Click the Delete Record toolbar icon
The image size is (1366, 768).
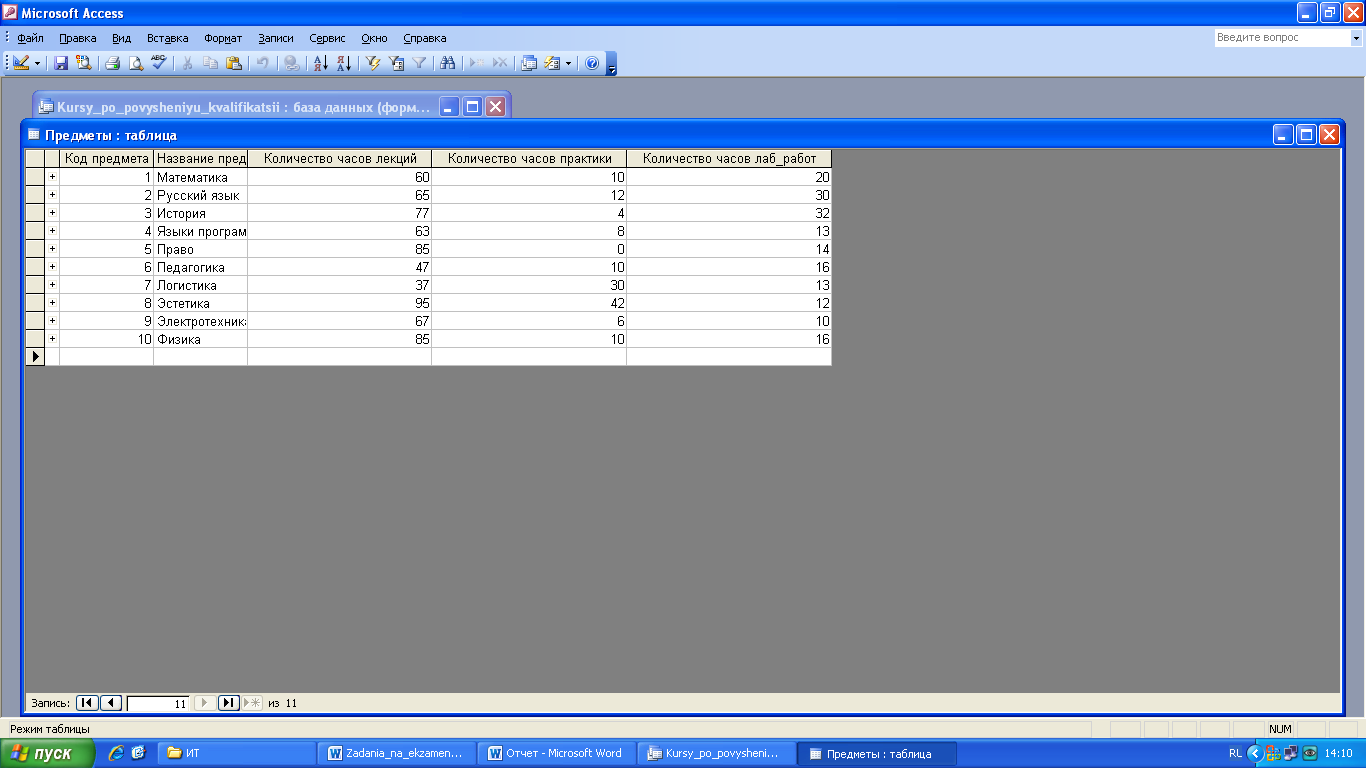tap(500, 63)
